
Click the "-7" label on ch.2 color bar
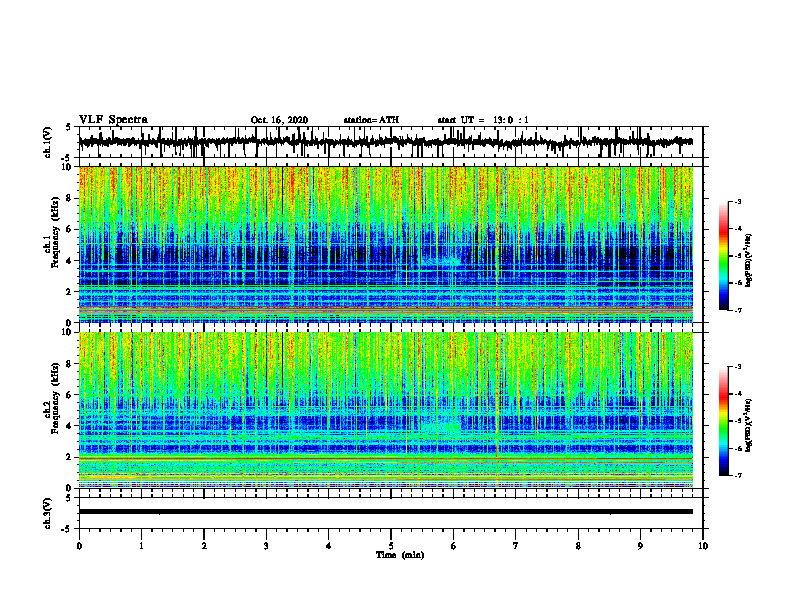point(738,475)
